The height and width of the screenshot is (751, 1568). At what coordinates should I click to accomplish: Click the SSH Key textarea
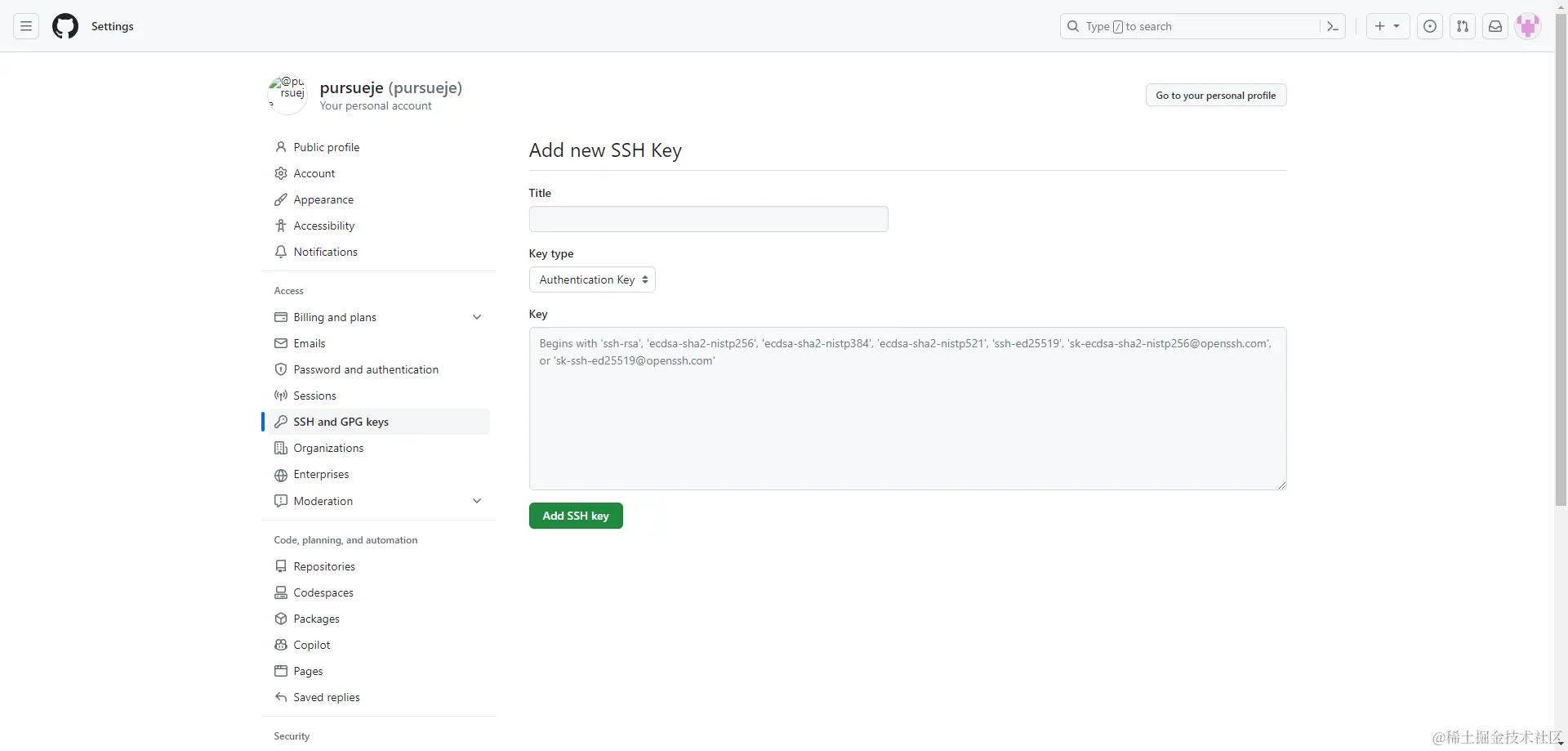(x=906, y=409)
